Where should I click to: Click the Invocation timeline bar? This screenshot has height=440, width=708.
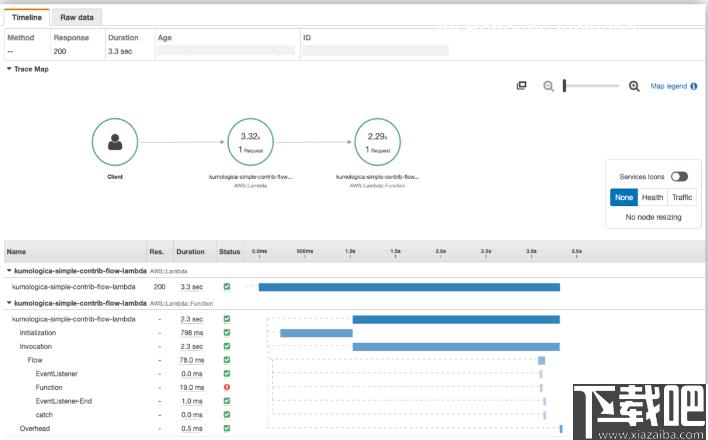coord(456,347)
